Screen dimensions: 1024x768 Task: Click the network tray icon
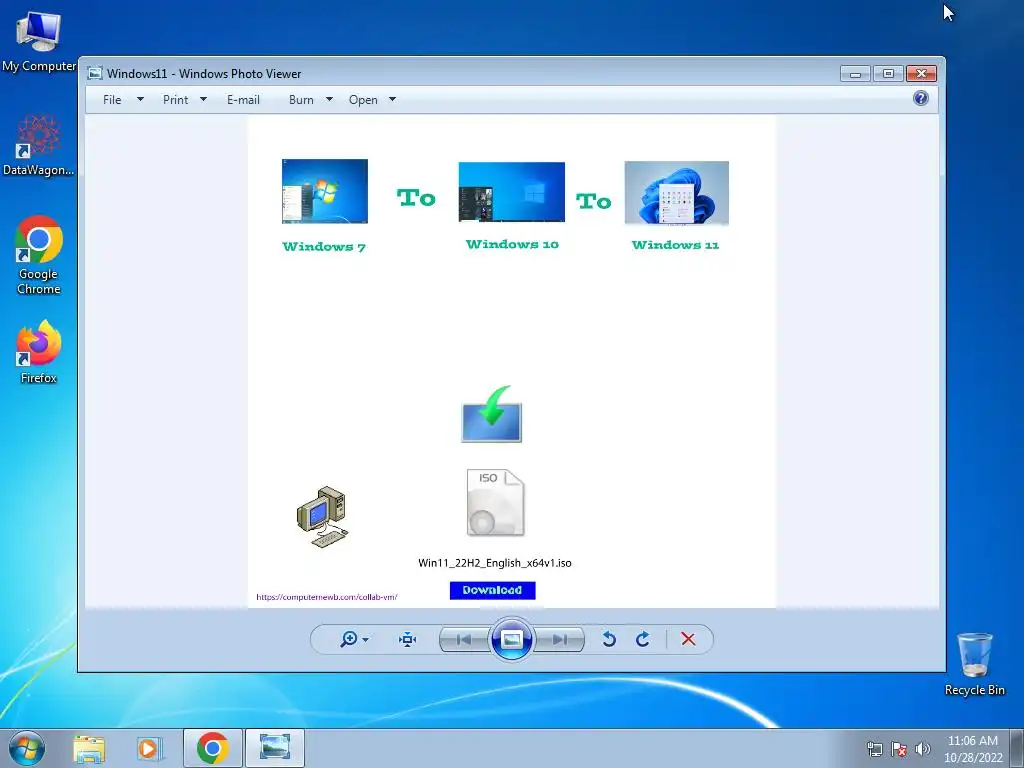pyautogui.click(x=874, y=749)
